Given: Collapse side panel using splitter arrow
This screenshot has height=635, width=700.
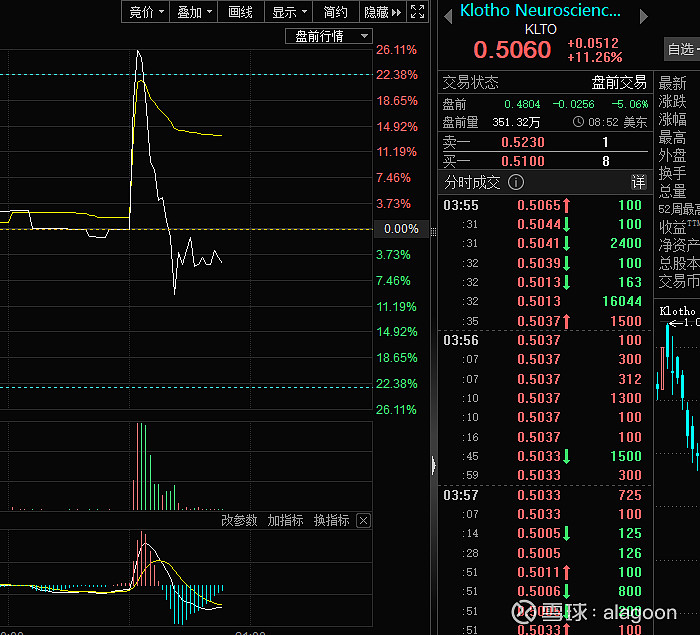Looking at the screenshot, I should (x=433, y=465).
